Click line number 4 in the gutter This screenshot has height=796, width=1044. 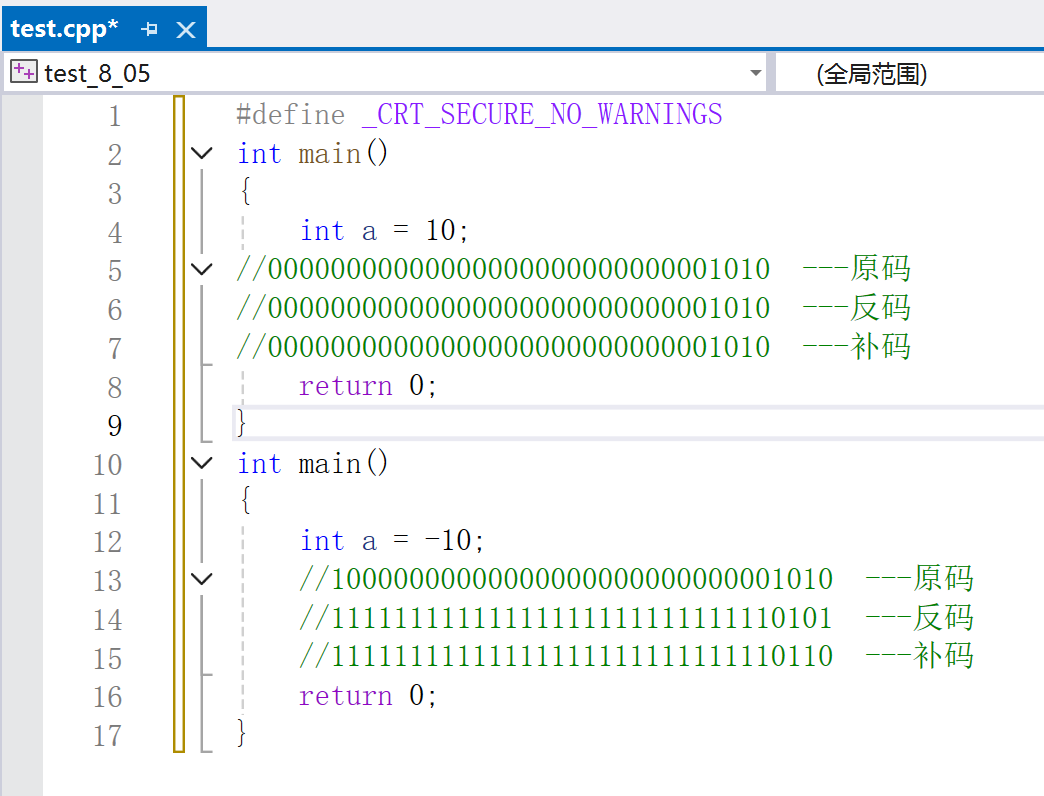coord(115,232)
